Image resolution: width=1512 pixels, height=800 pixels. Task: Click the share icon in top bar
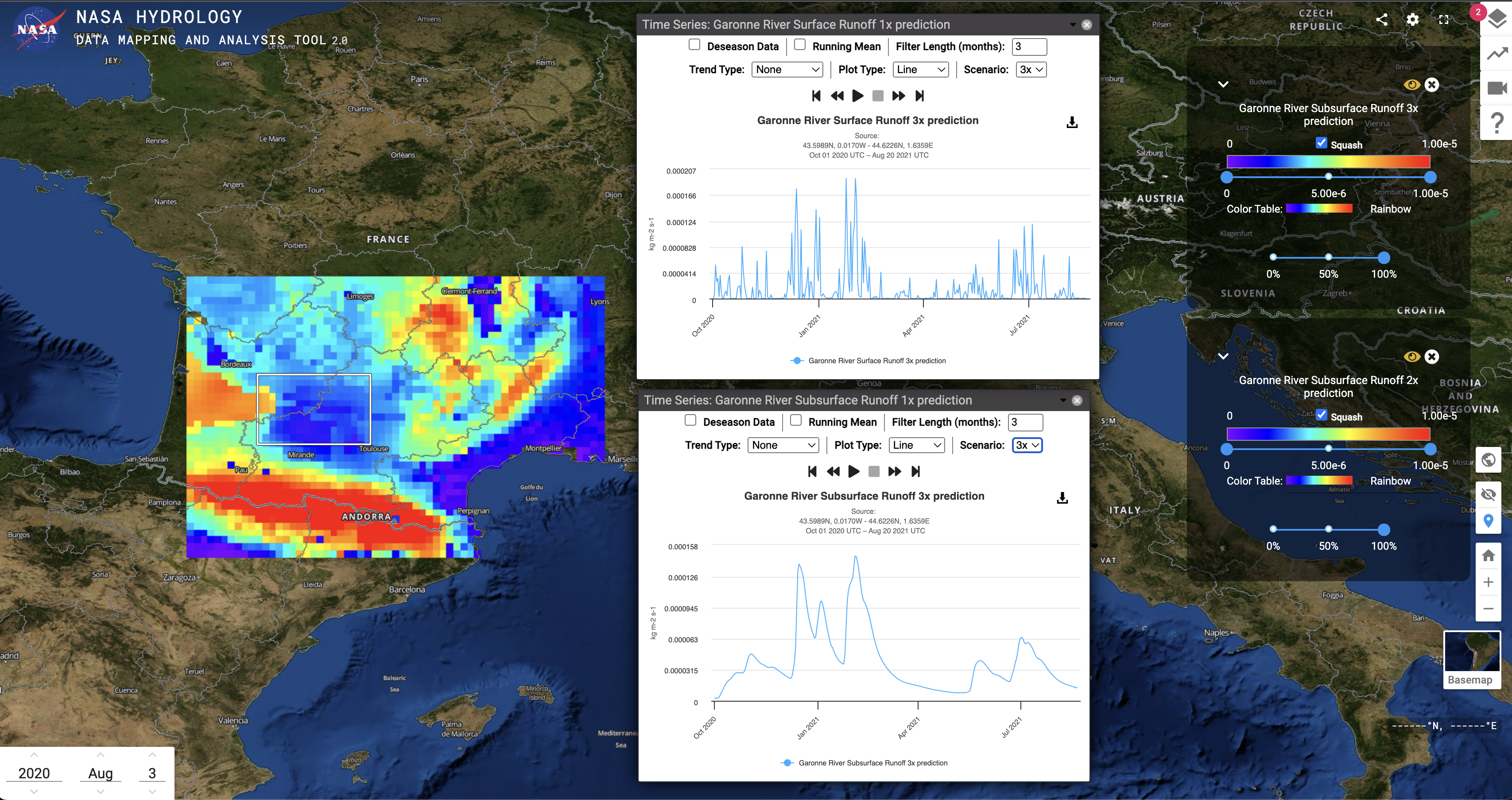pos(1382,19)
